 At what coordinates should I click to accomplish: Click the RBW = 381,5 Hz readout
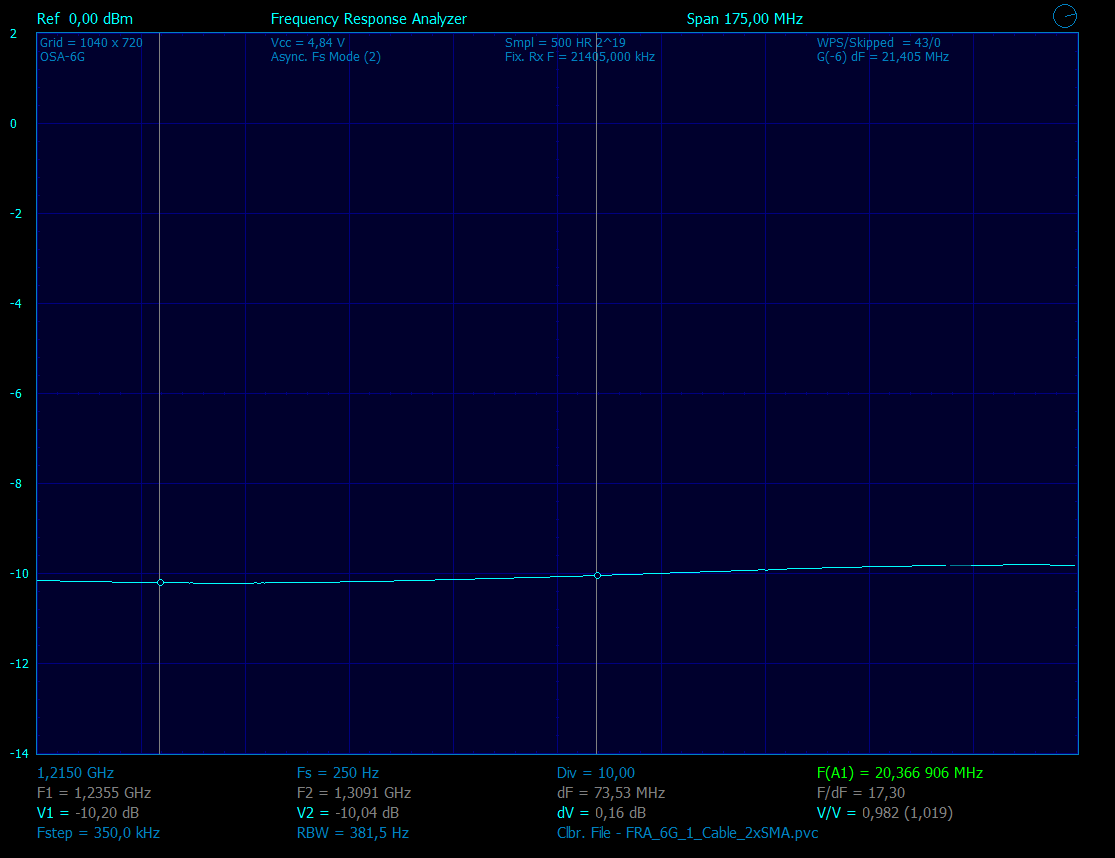click(x=352, y=833)
